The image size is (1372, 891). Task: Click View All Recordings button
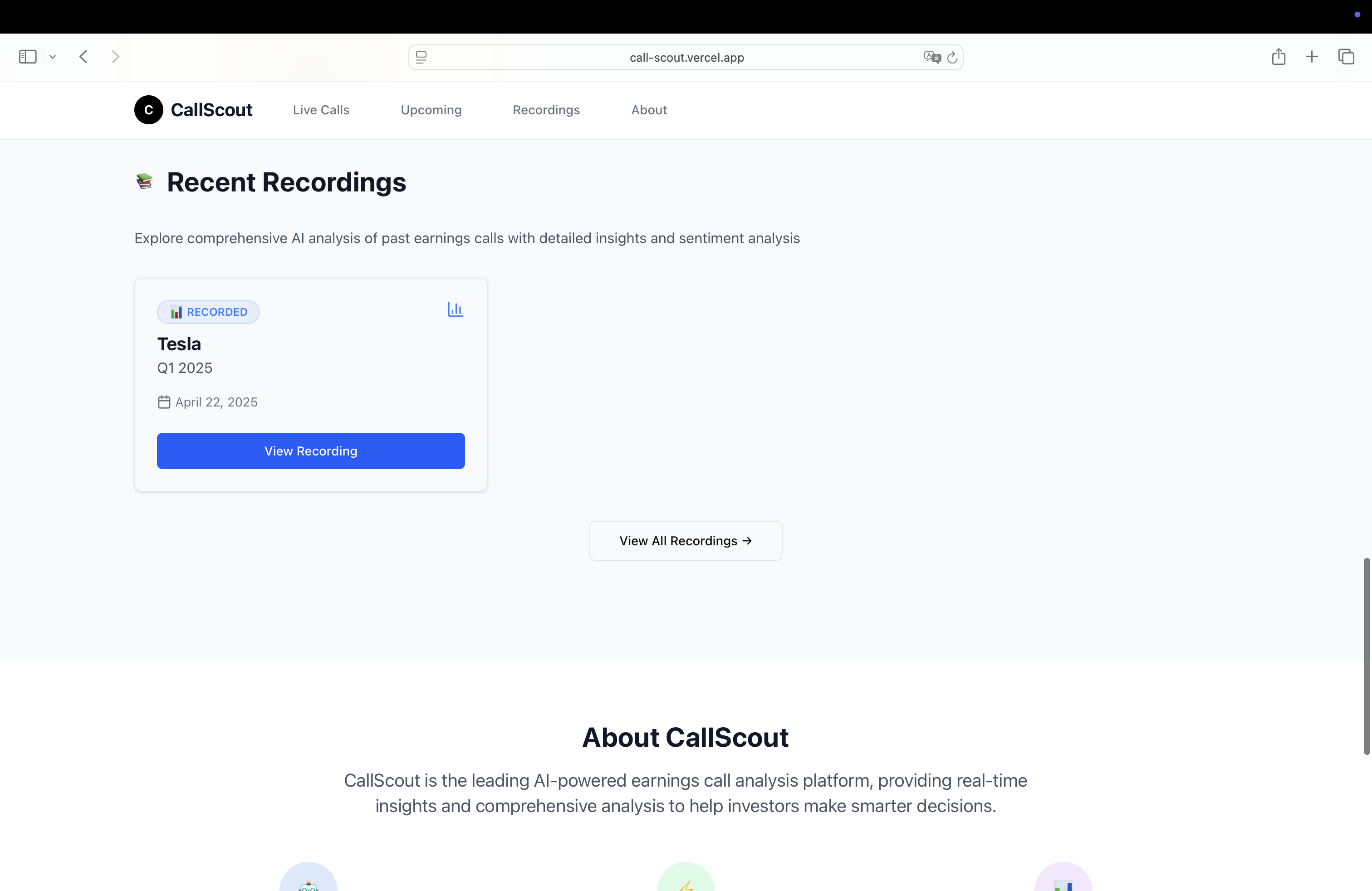[x=686, y=541]
